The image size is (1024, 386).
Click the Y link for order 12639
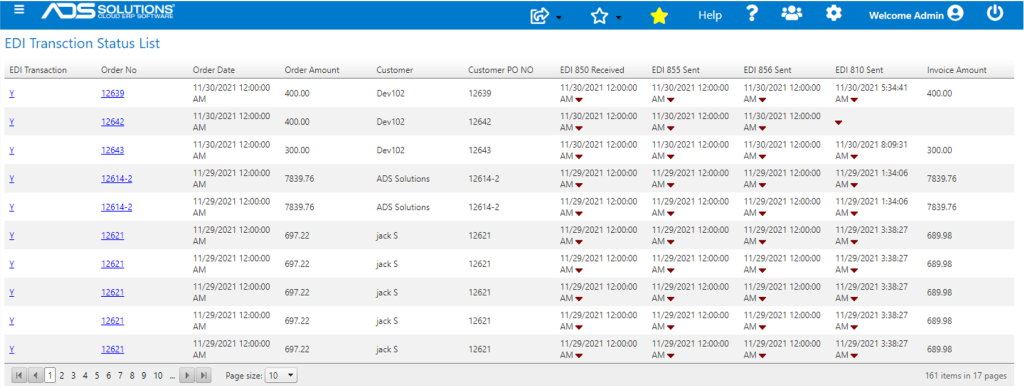12,93
